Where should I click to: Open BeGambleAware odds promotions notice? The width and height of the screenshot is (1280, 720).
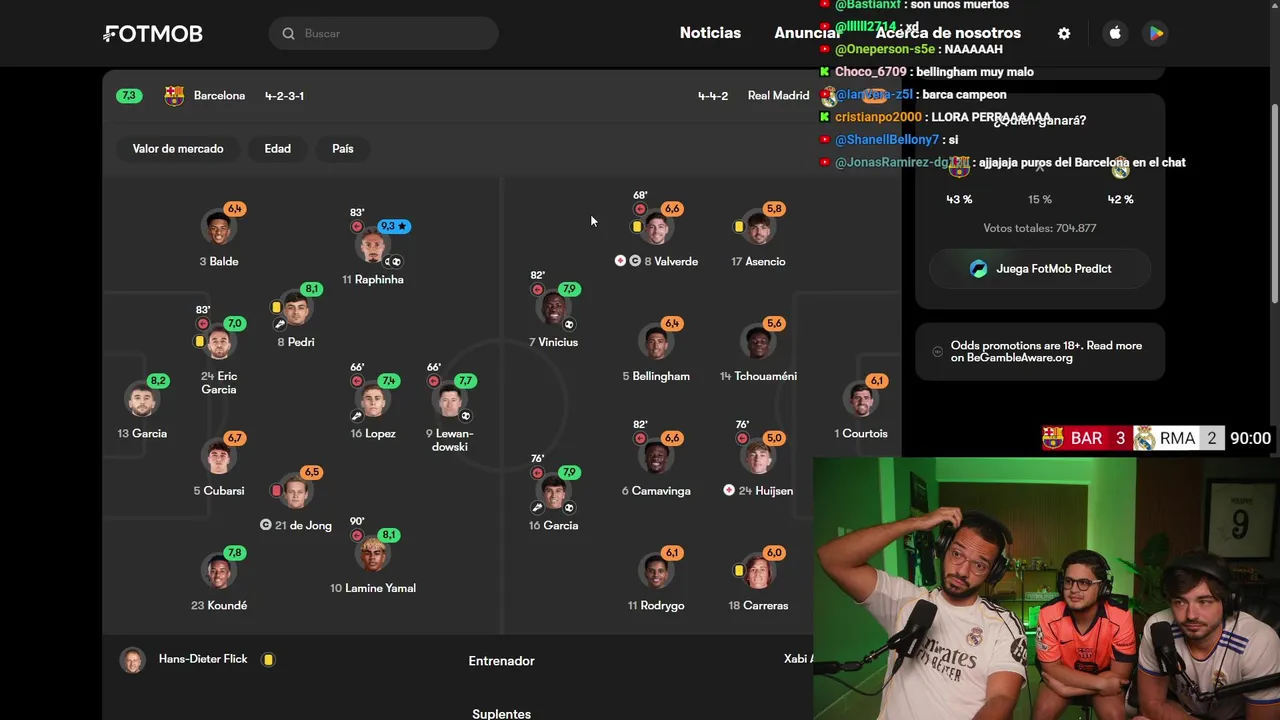pos(1040,352)
